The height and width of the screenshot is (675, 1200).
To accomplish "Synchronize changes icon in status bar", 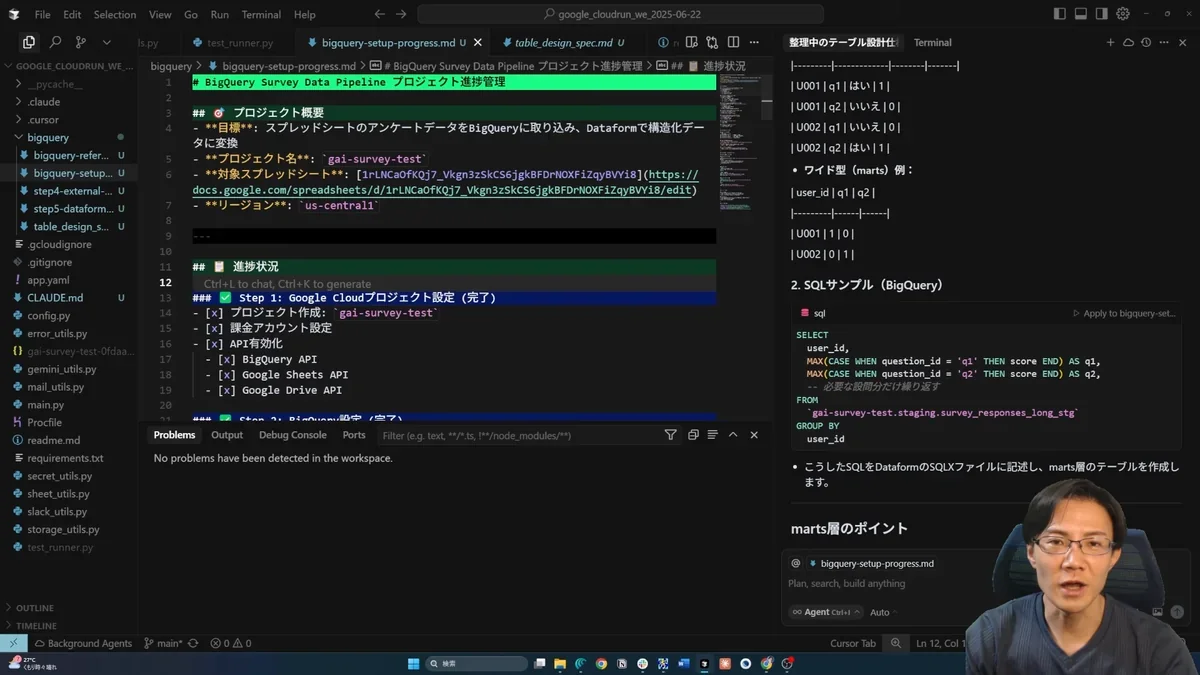I will pos(193,643).
